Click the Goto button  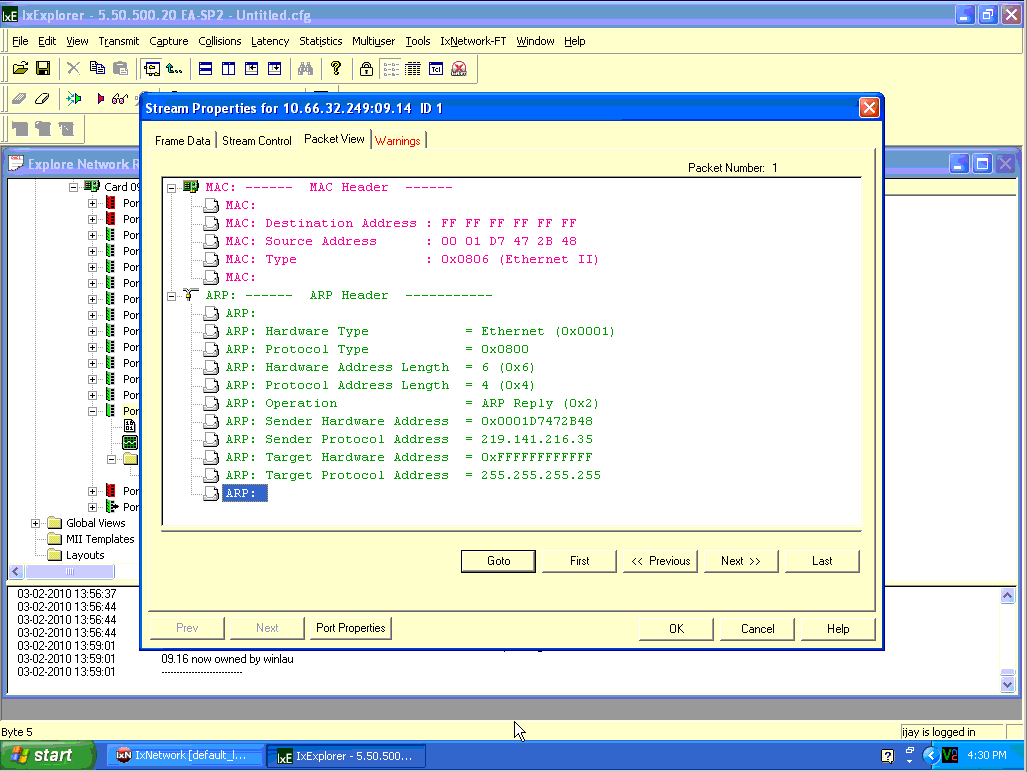(498, 561)
